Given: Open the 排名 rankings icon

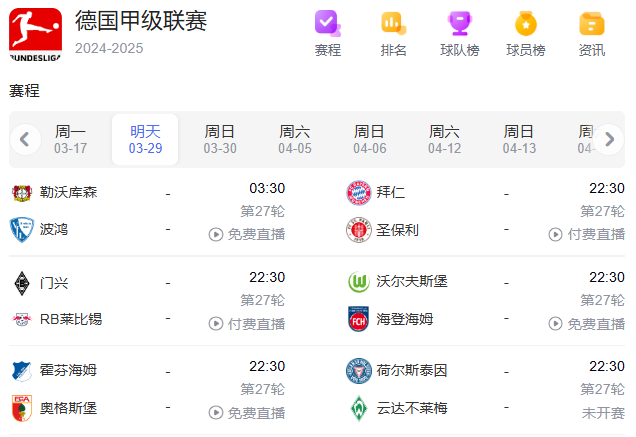Looking at the screenshot, I should click(393, 24).
